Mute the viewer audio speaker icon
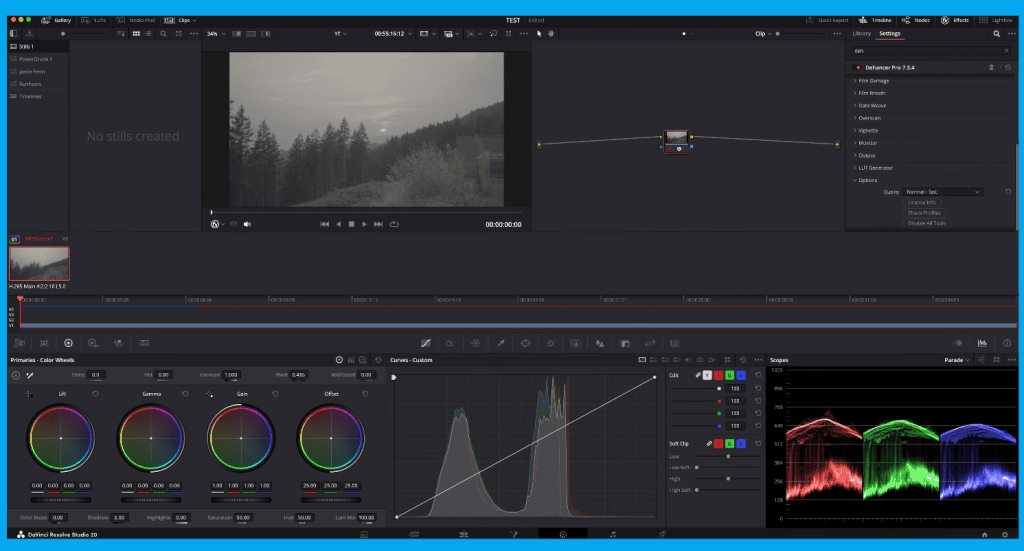 (247, 224)
